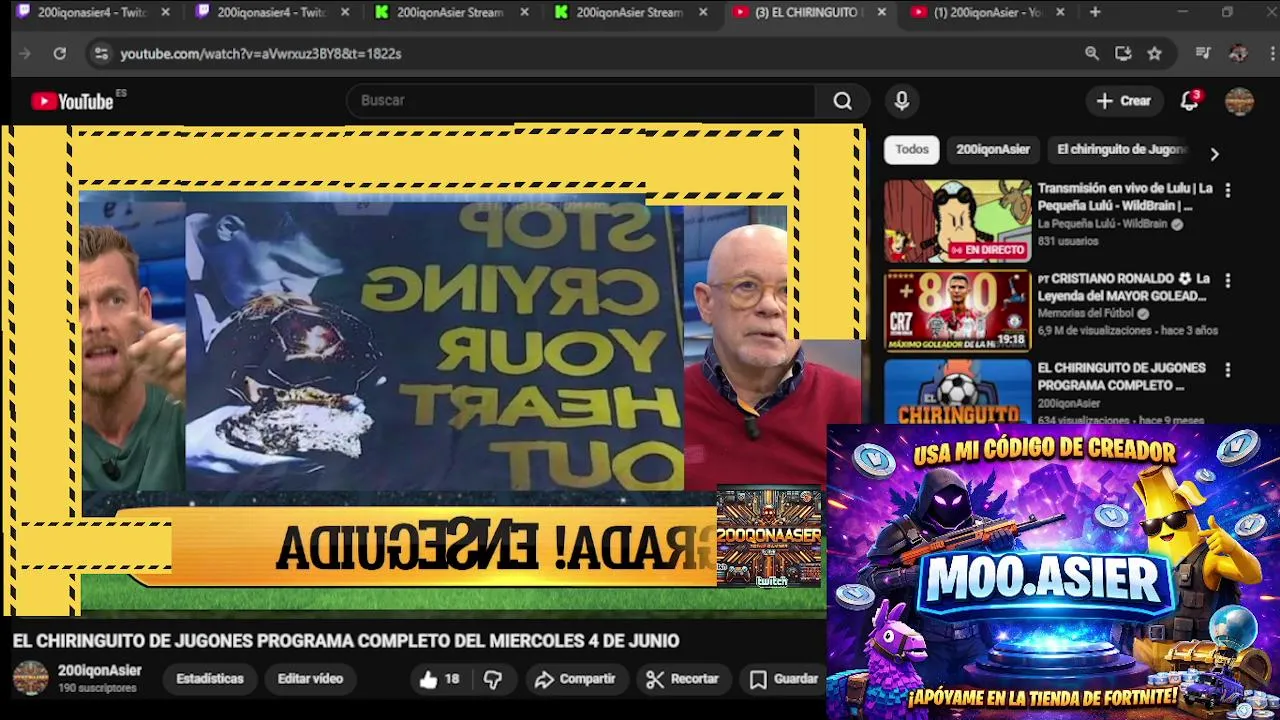
Task: Click La Pequeña Lulú - WildBrain channel name
Action: tap(1102, 224)
